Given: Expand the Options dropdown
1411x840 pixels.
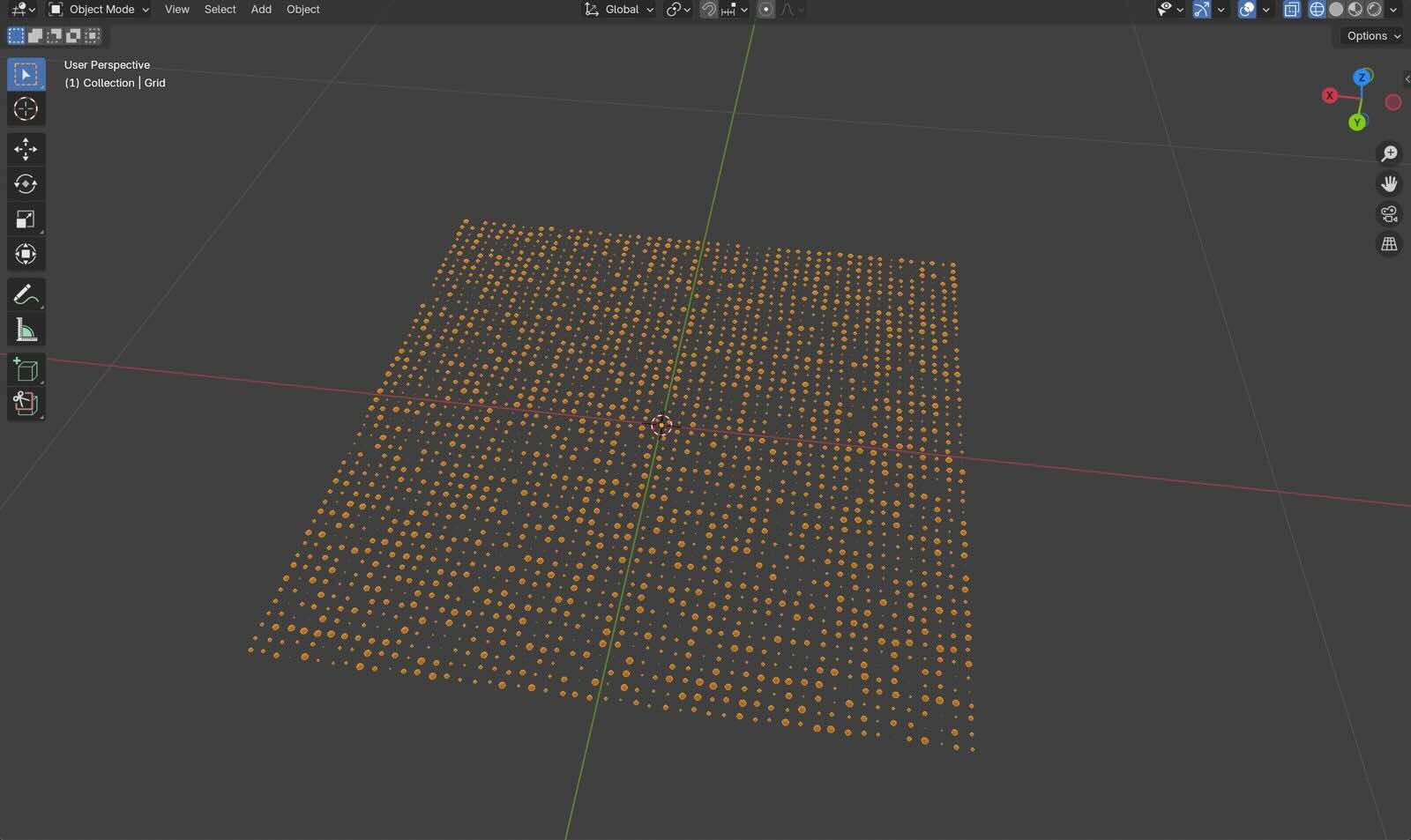Looking at the screenshot, I should click(1373, 36).
